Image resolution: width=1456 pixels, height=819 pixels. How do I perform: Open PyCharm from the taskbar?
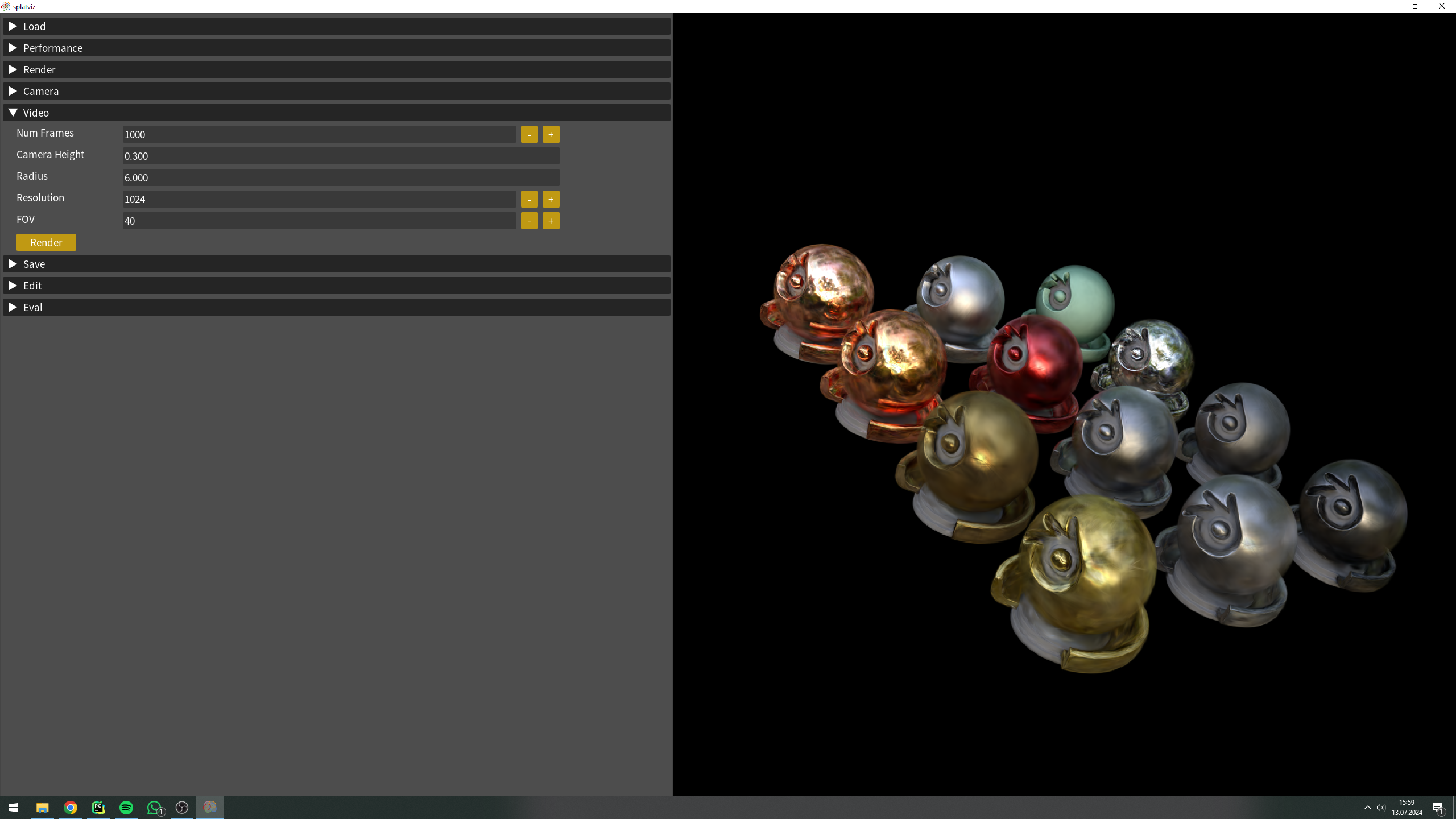click(x=98, y=808)
